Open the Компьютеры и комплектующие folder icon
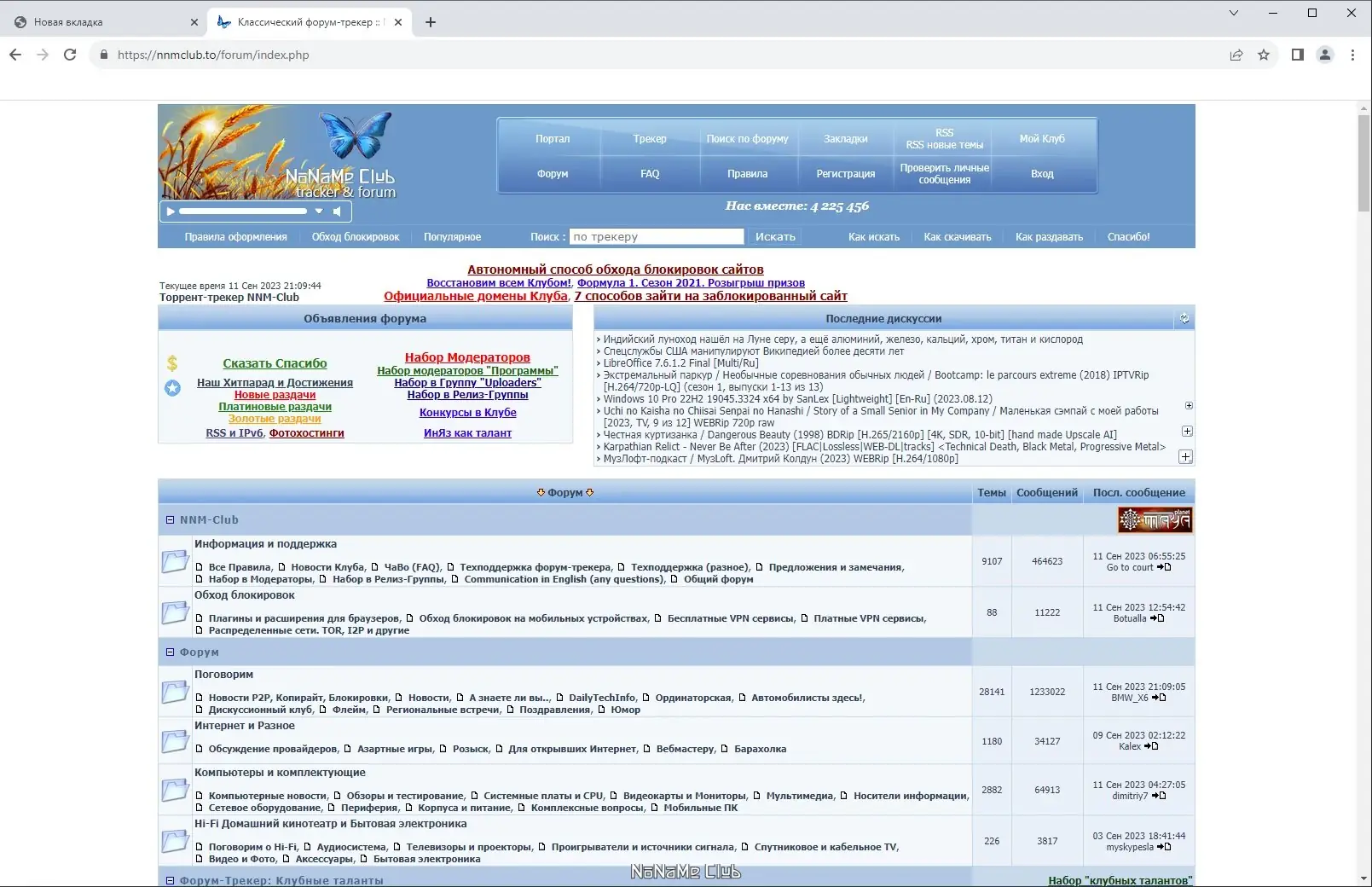1372x887 pixels. (175, 790)
